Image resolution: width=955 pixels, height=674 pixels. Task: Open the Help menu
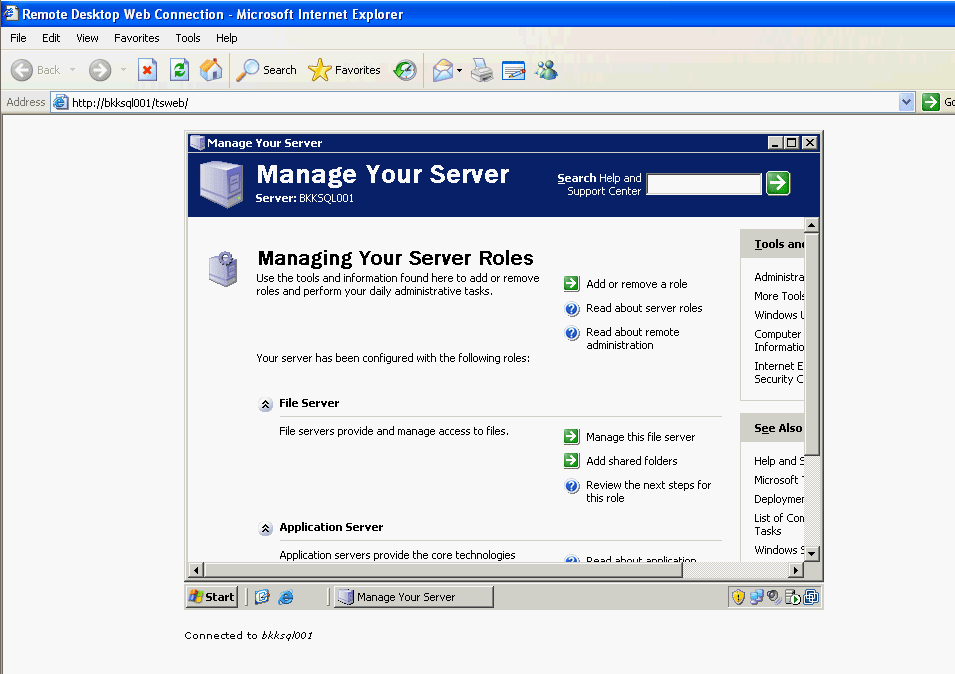227,38
